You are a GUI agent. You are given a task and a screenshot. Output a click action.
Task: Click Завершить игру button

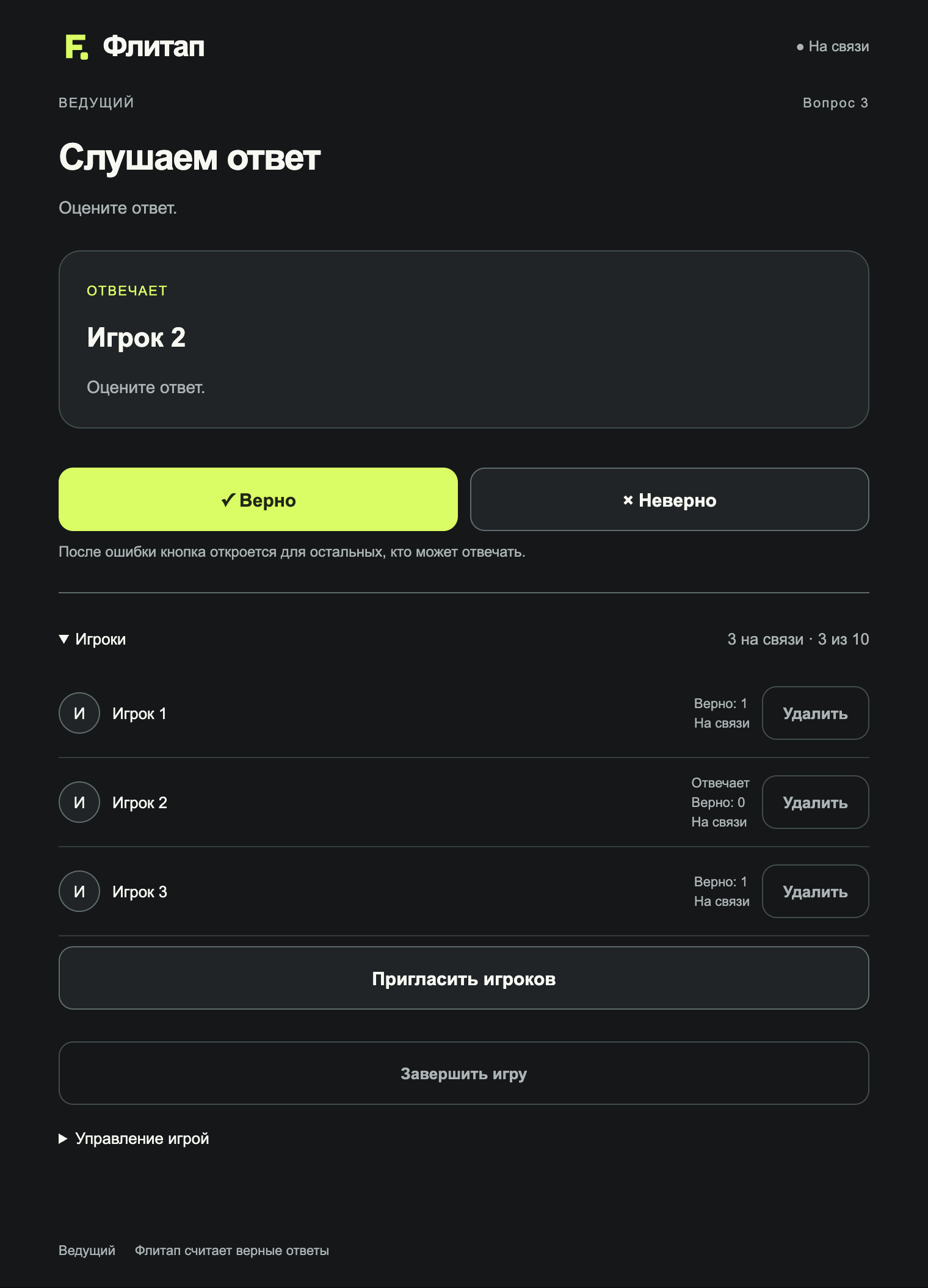click(464, 1073)
